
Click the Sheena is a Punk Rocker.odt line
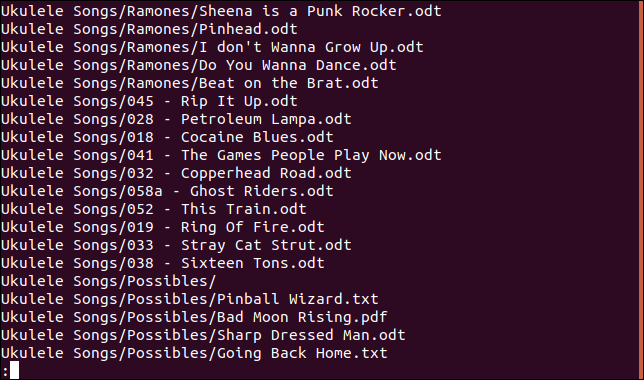(x=221, y=11)
